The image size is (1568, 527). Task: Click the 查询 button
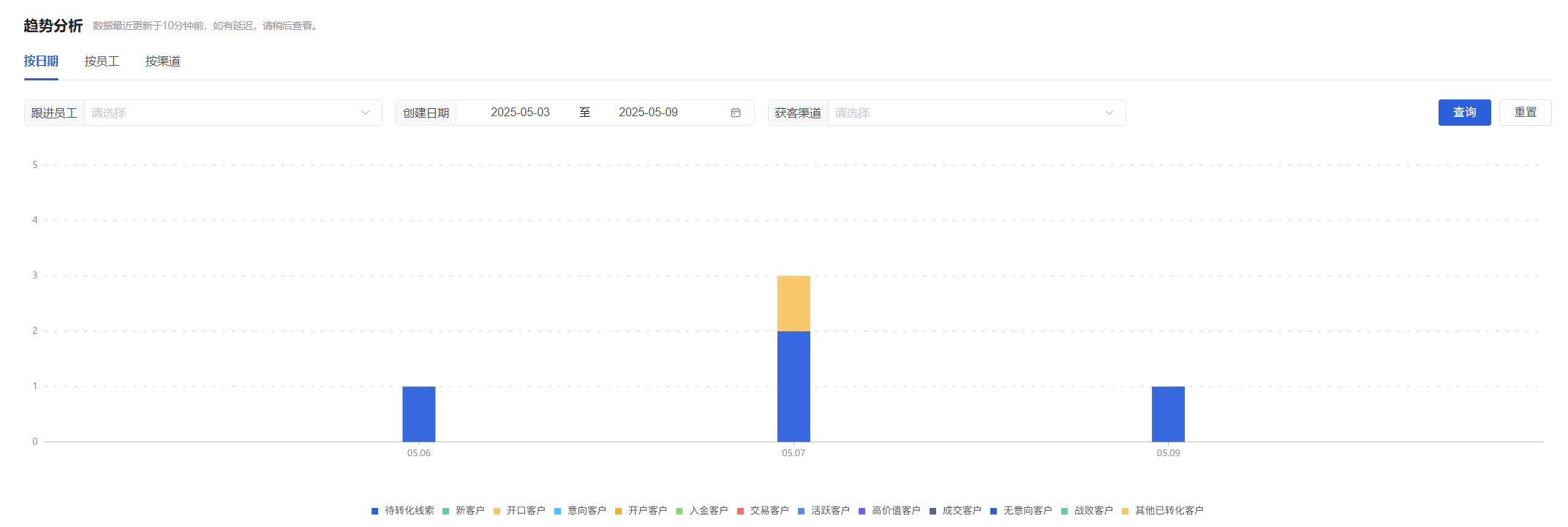(1464, 113)
